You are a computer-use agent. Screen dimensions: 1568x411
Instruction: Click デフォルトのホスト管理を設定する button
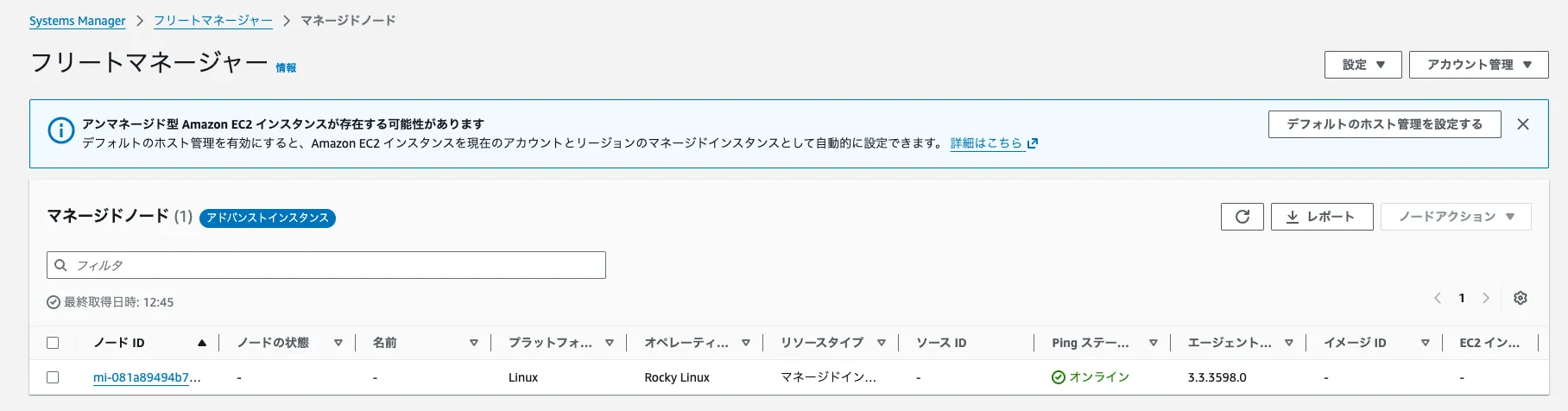point(1384,124)
